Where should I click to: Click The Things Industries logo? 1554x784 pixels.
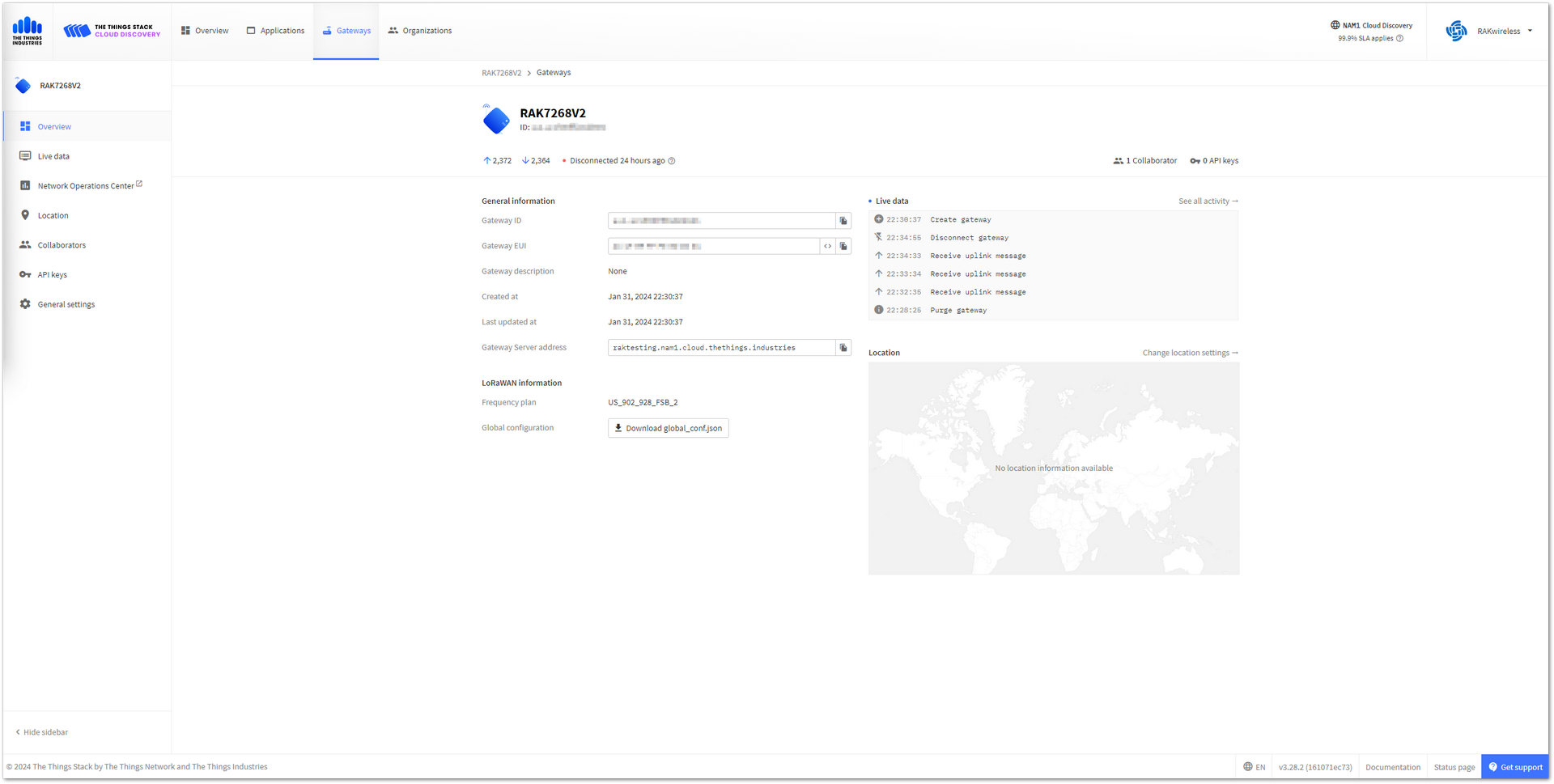(x=28, y=31)
